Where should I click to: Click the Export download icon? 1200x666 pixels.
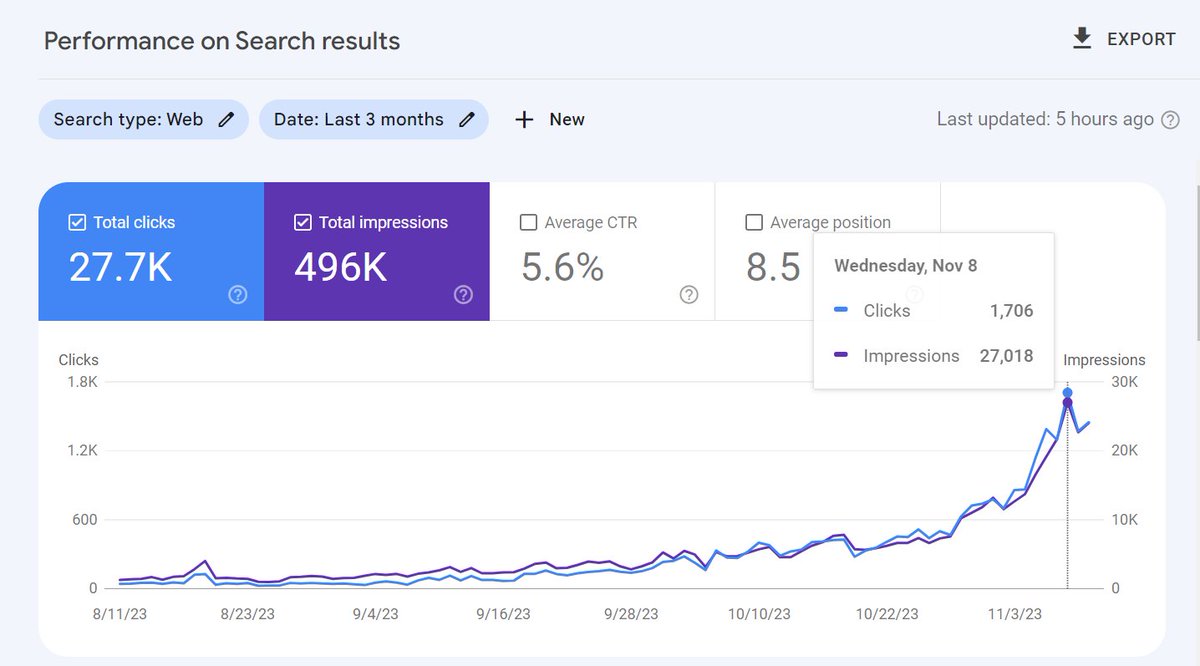click(1081, 38)
